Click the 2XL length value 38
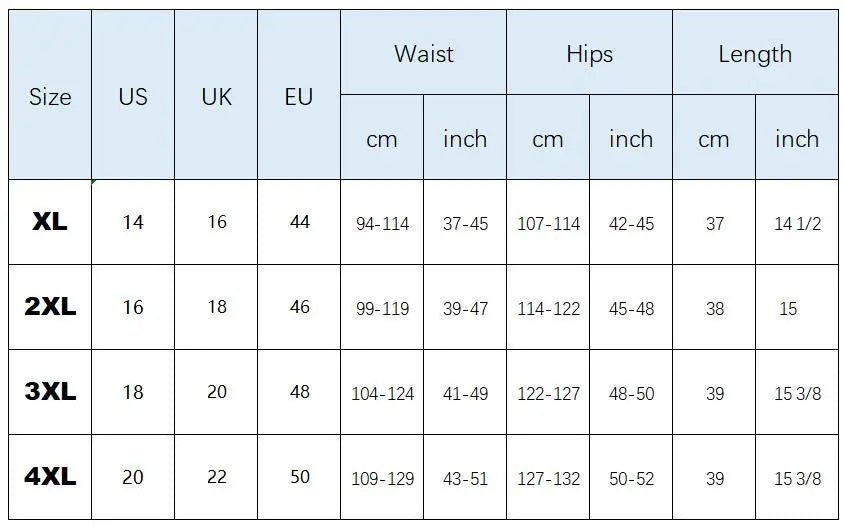 tap(714, 307)
